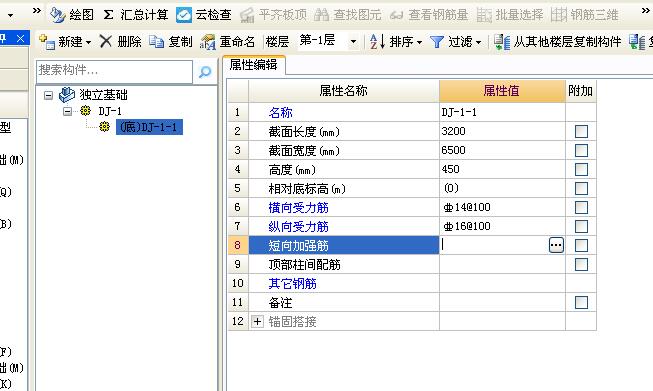Image resolution: width=653 pixels, height=391 pixels.
Task: Check 附加 box for 高度
Action: pos(581,169)
